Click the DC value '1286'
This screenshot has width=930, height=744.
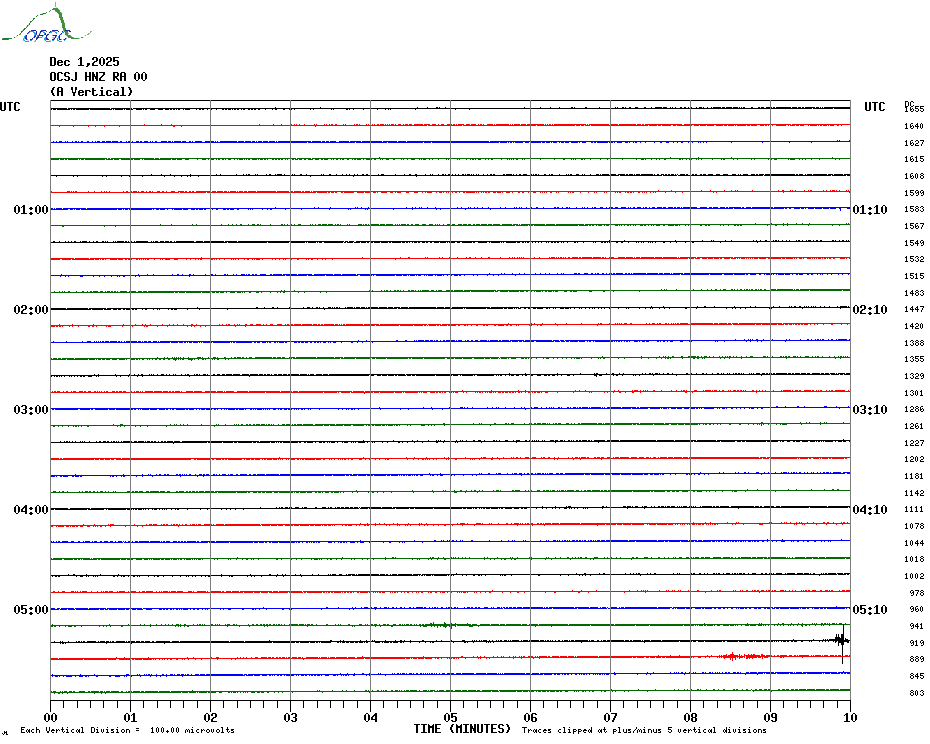click(914, 409)
